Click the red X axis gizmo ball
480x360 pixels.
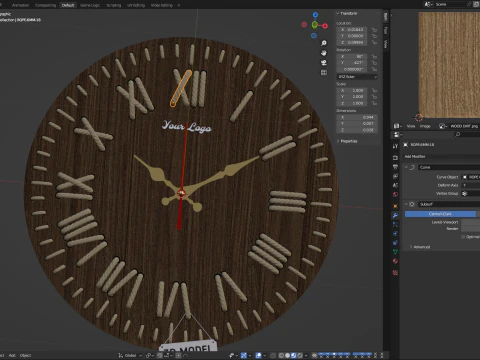325,26
